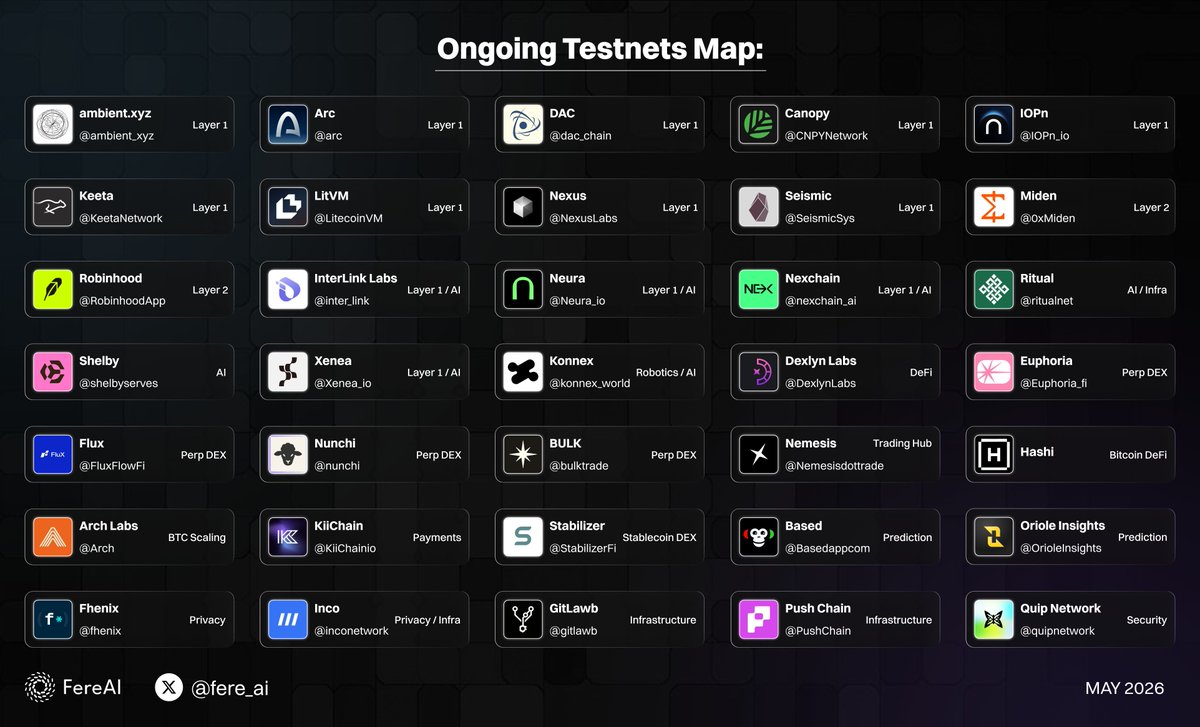Click the Euphoria pink logo icon
1200x727 pixels.
[x=993, y=372]
